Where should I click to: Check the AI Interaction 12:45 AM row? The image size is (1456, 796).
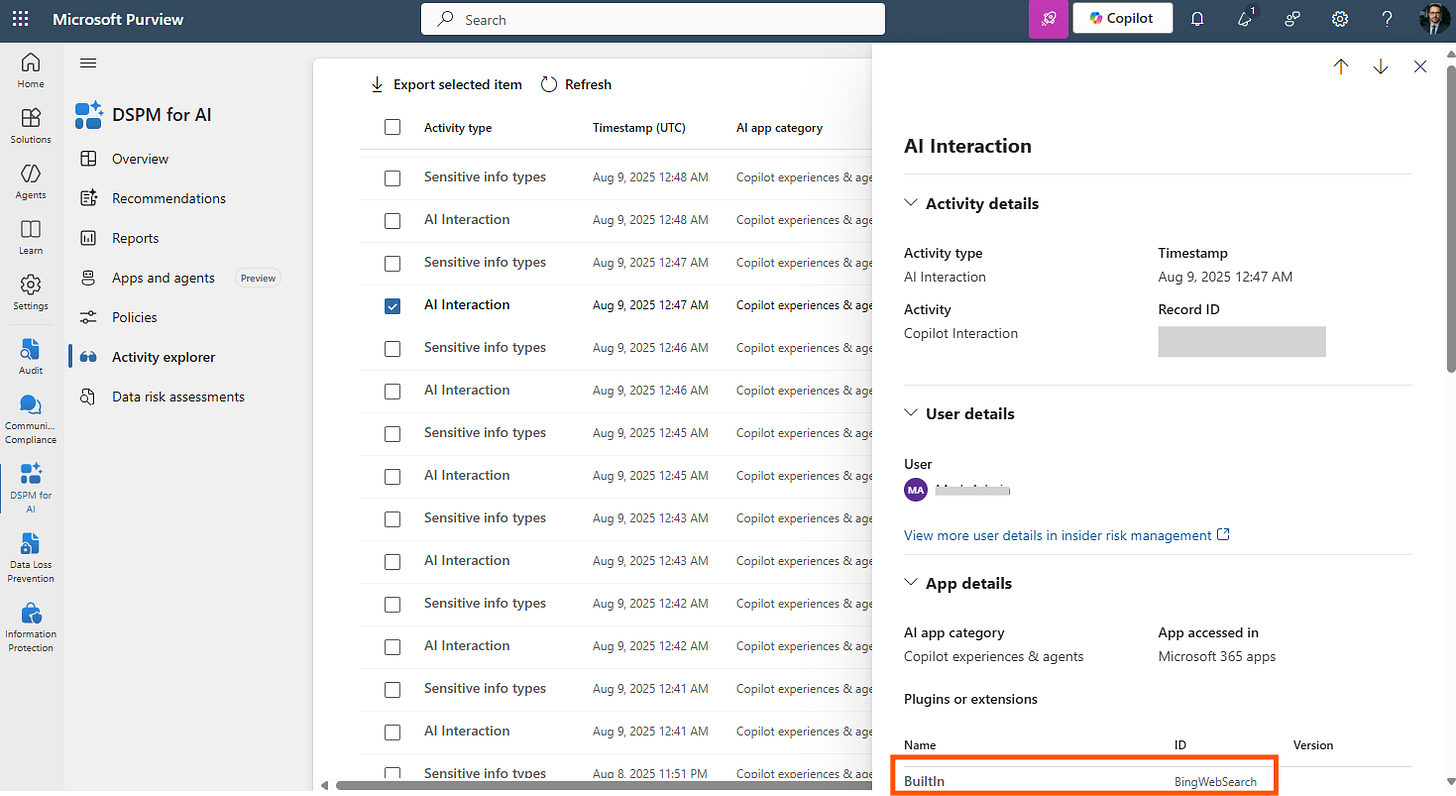[x=392, y=476]
